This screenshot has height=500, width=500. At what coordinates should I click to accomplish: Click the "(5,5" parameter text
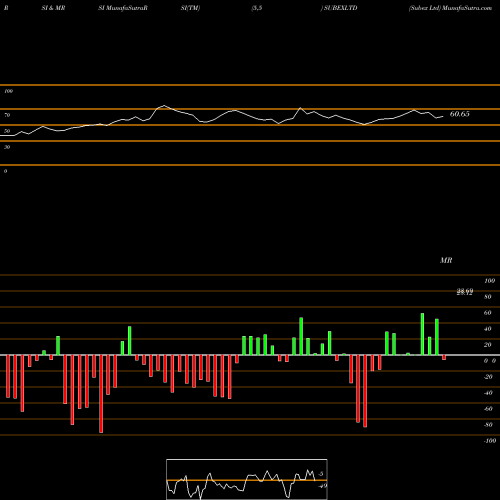(x=257, y=8)
